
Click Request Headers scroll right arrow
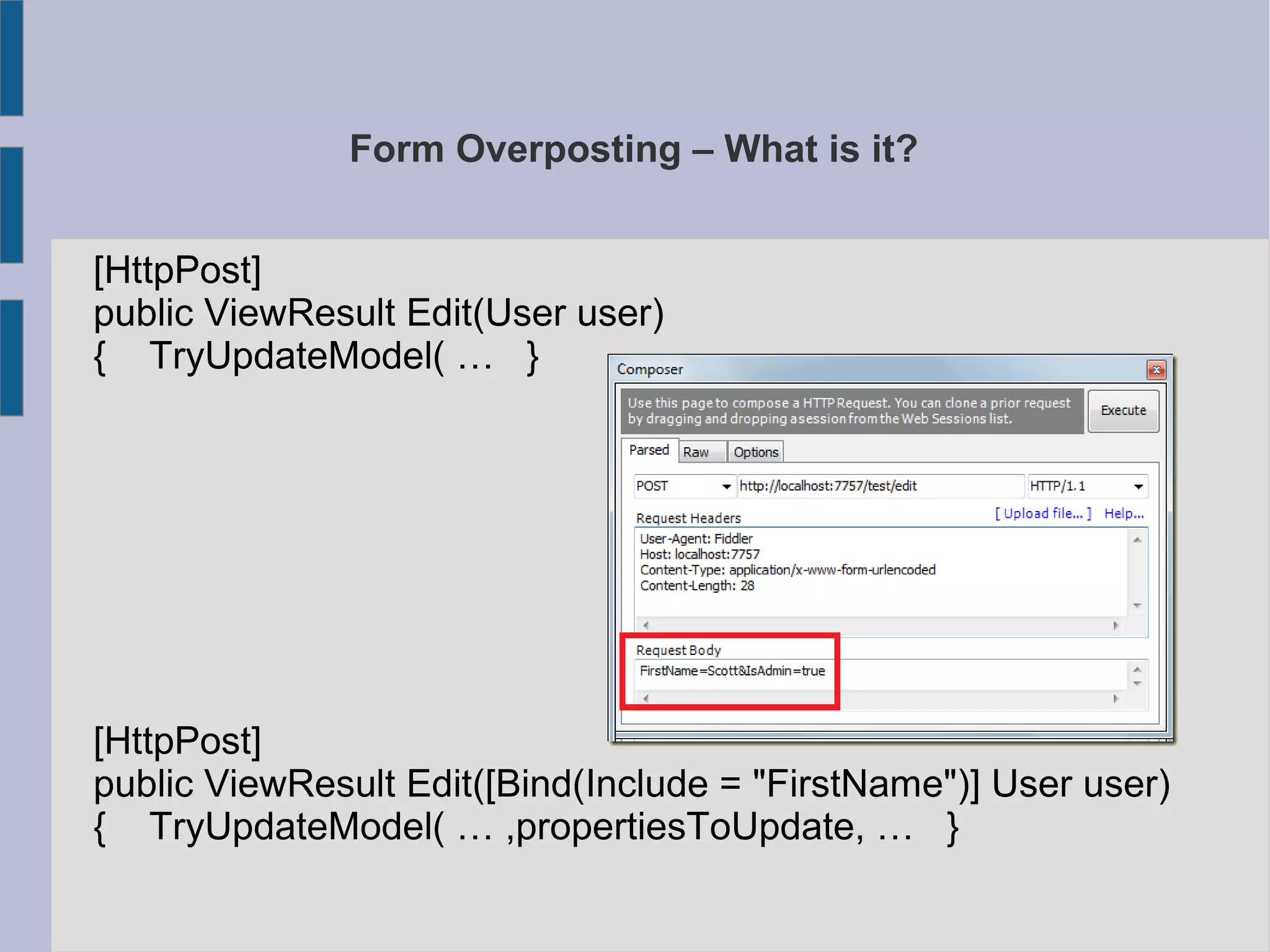coord(1116,625)
